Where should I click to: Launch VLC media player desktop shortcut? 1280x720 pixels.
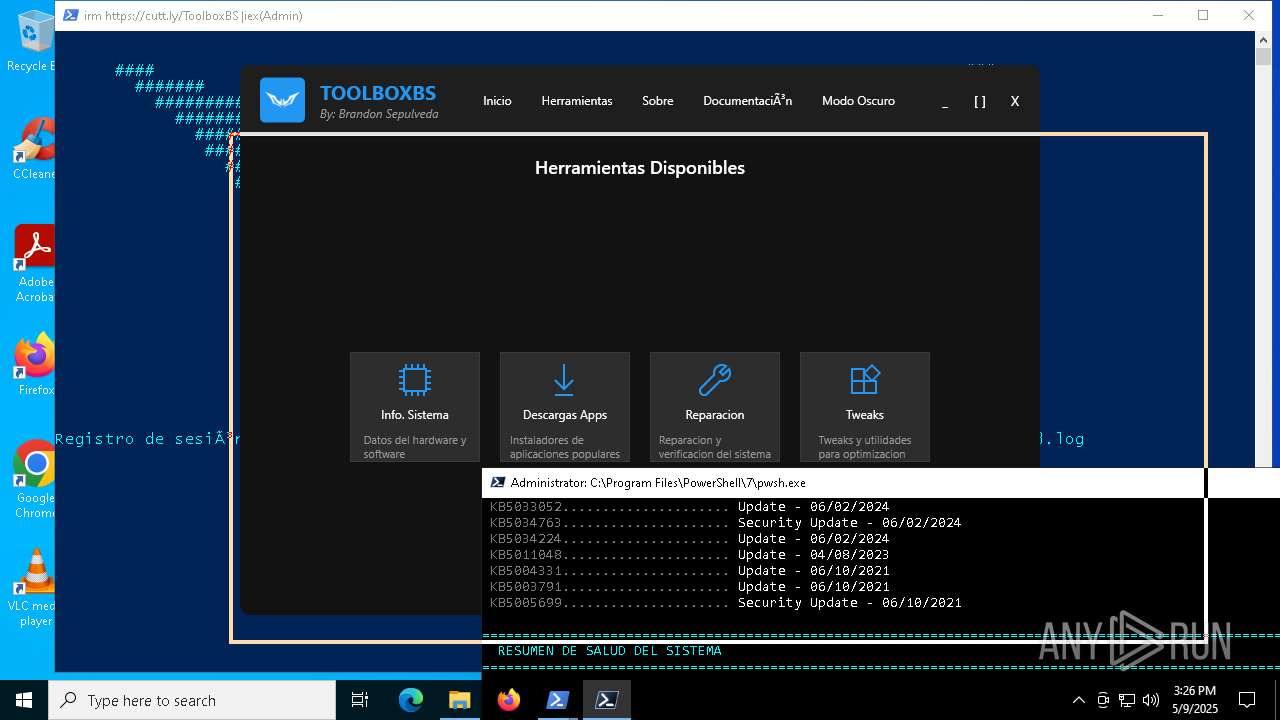(34, 588)
